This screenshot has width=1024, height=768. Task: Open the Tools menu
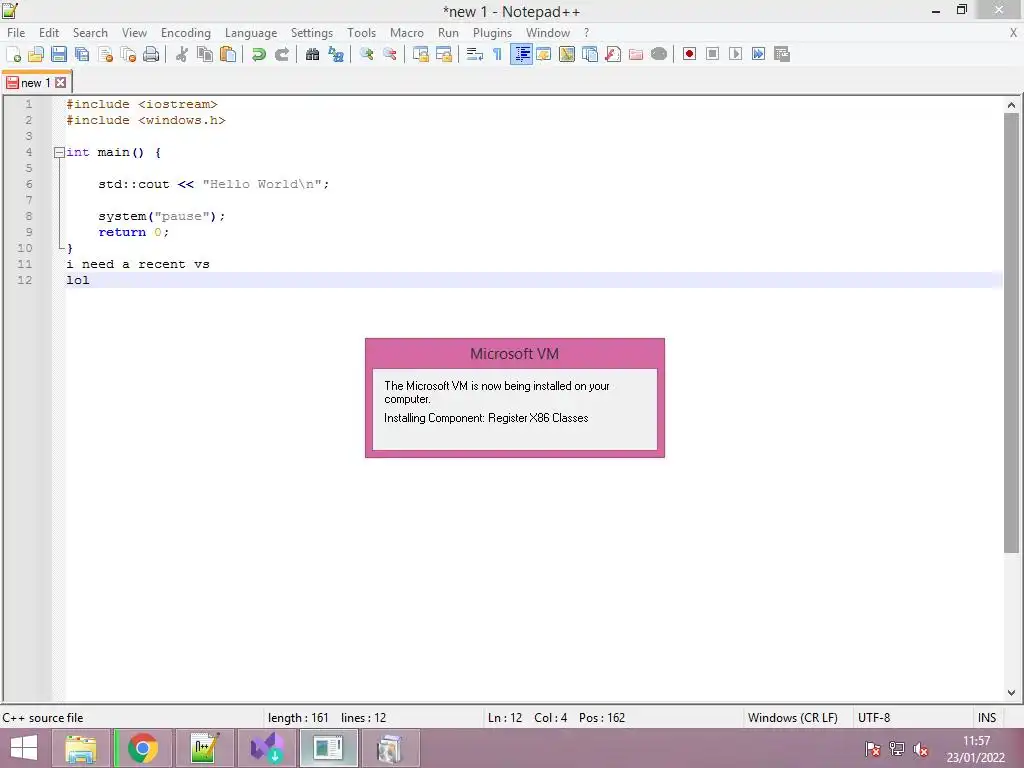[361, 33]
